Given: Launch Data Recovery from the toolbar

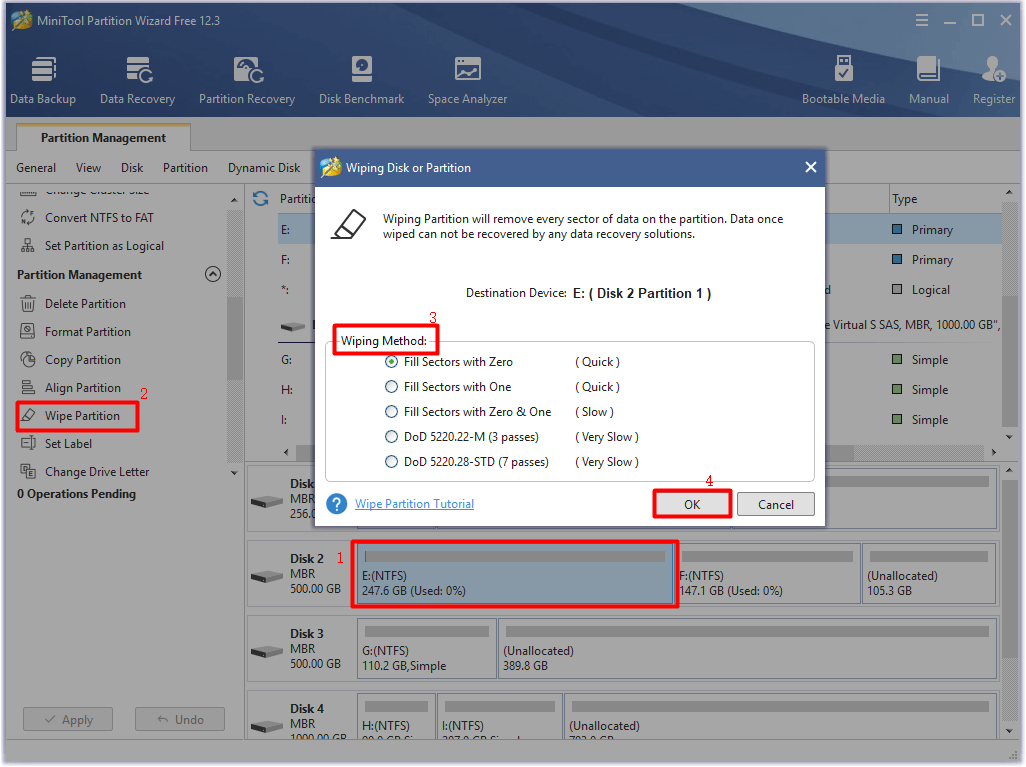Looking at the screenshot, I should pos(137,80).
